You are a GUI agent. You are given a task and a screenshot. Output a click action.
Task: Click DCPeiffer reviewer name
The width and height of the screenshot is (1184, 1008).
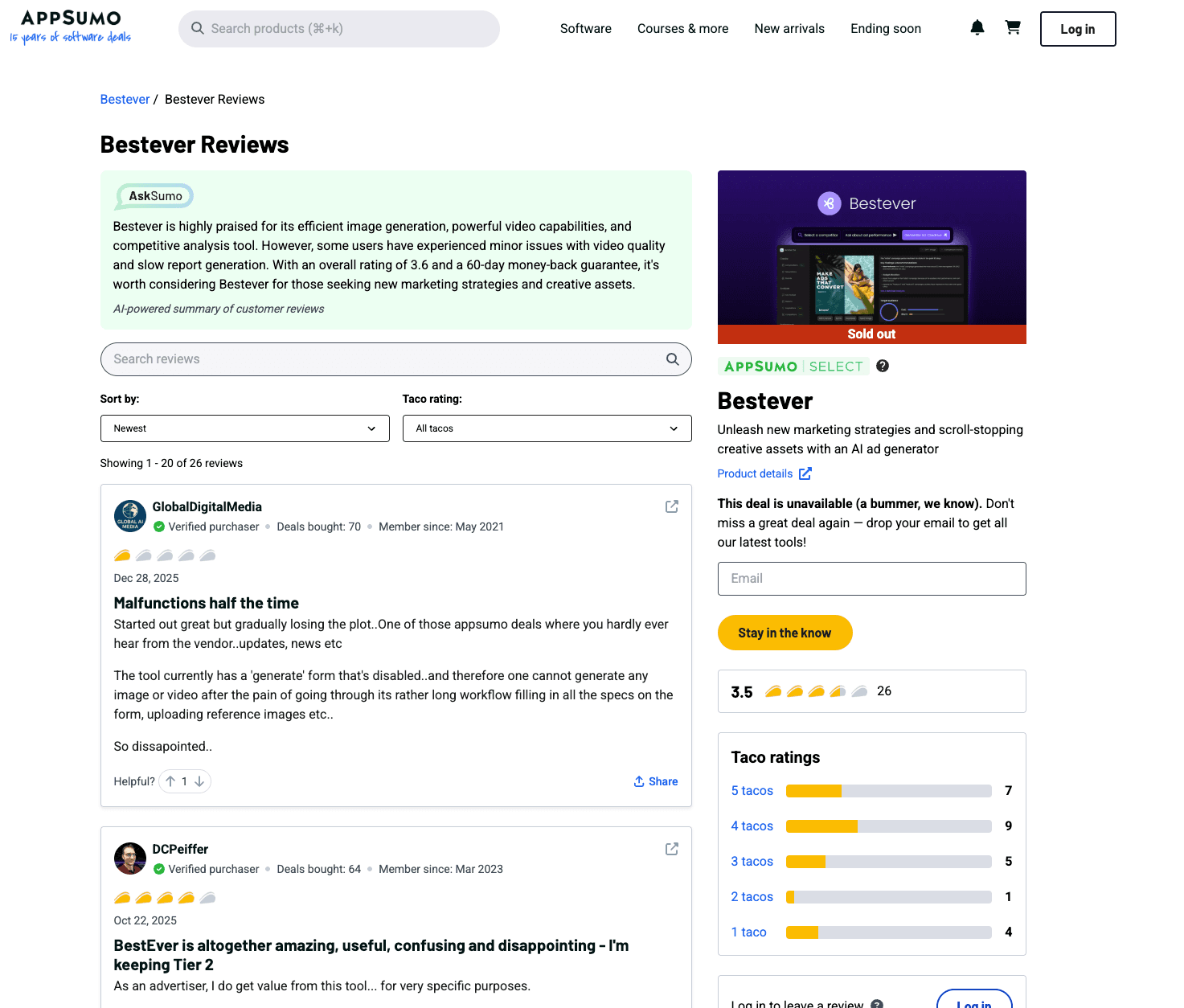pos(180,850)
